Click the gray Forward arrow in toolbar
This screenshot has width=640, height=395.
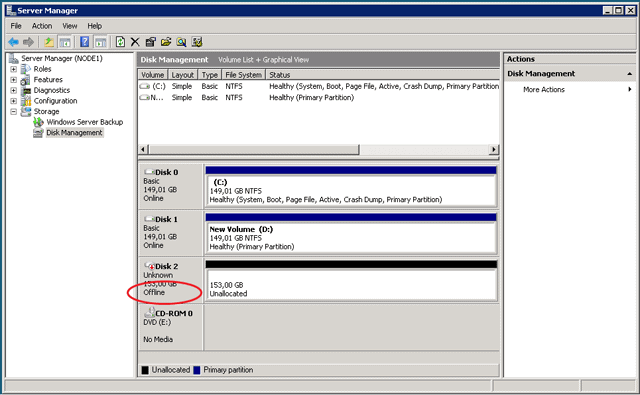(x=29, y=42)
